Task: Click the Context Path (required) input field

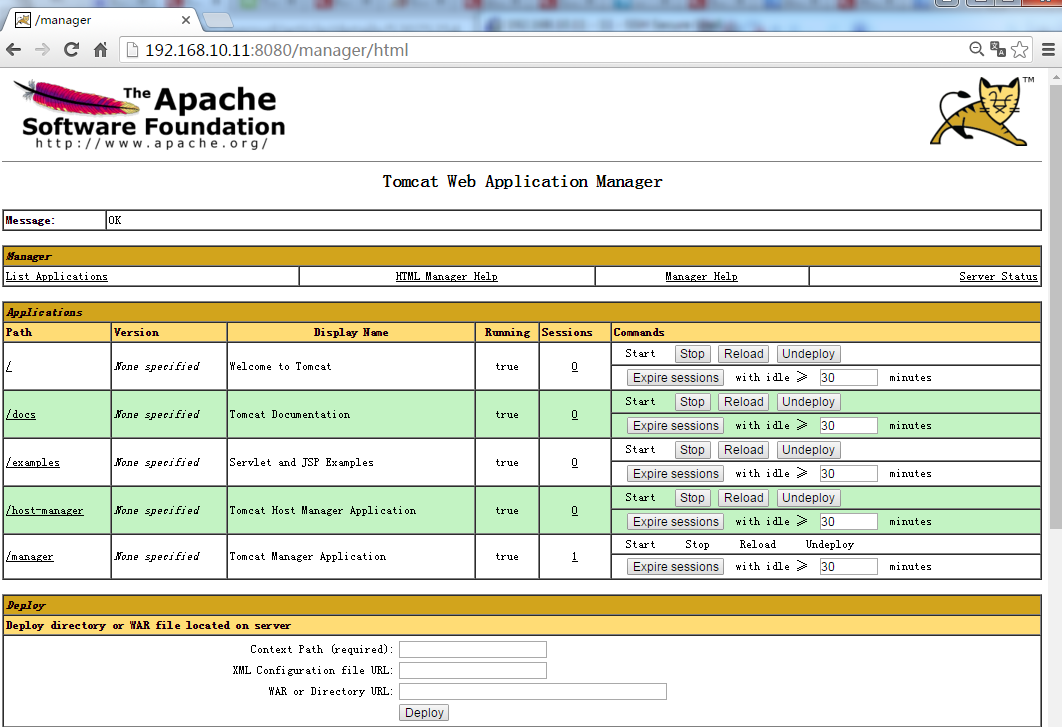Action: [473, 650]
